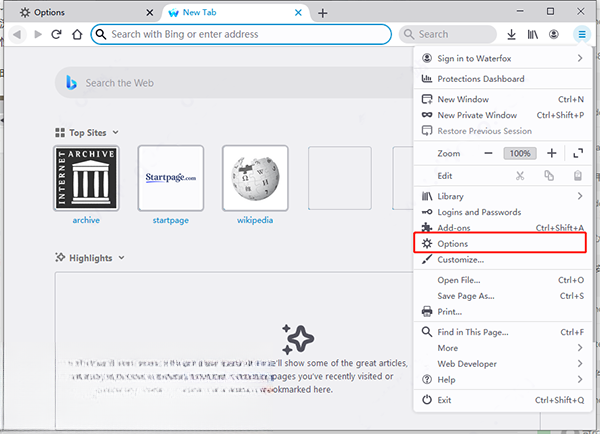Select Open File... entry
600x434 pixels.
point(502,280)
